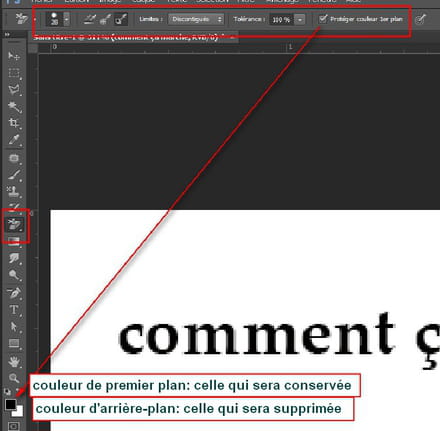The image size is (440, 431).
Task: Select the horizontal Type tool
Action: pyautogui.click(x=14, y=310)
